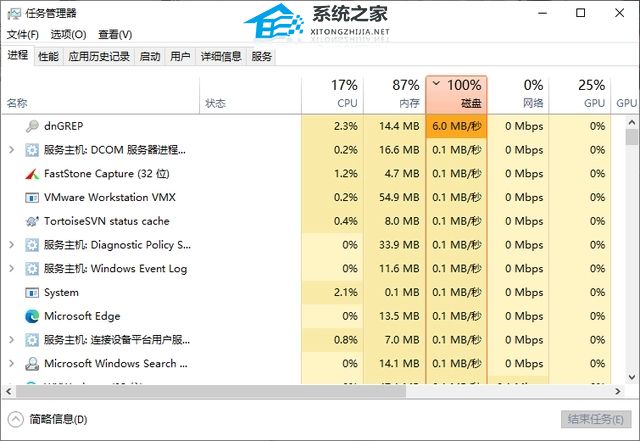
Task: Select the TortoiseSVN status cache name
Action: [107, 221]
